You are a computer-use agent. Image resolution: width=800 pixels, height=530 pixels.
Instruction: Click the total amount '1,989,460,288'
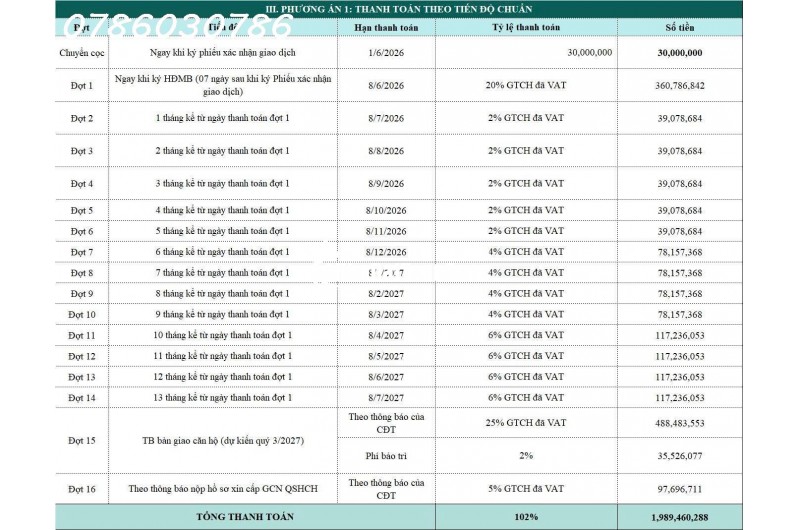[x=680, y=517]
